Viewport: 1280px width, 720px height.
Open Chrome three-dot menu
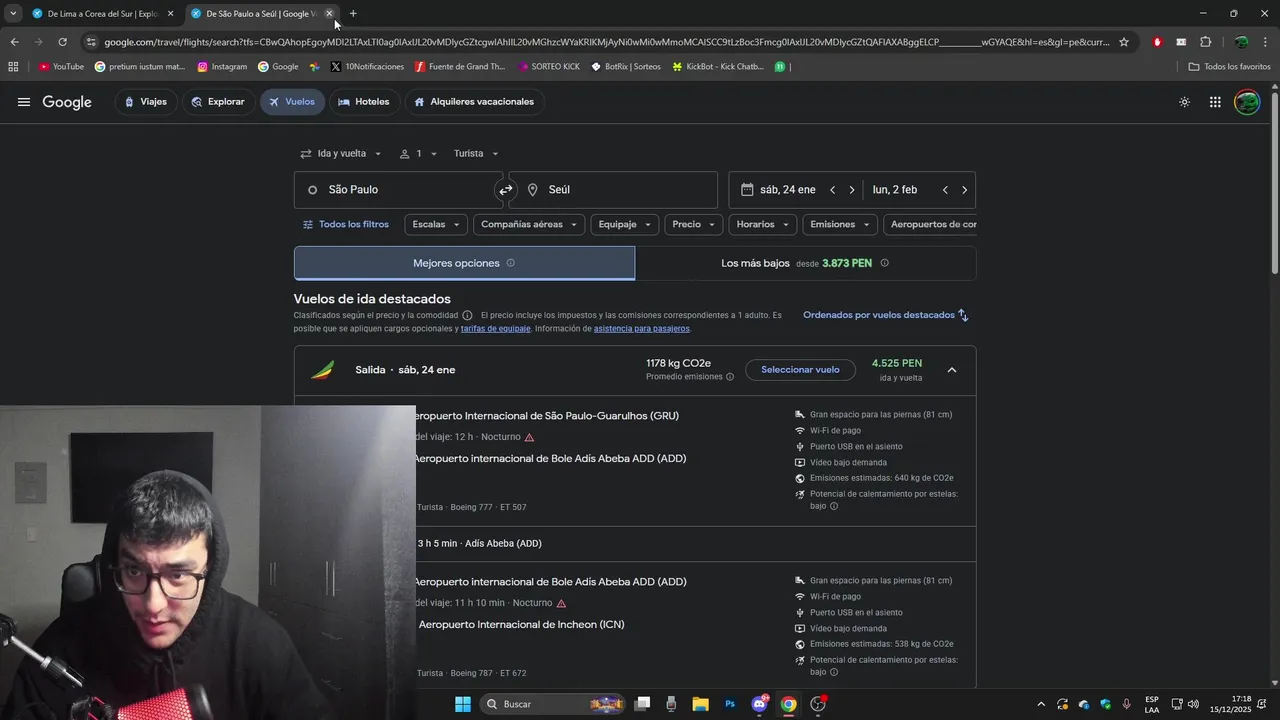coord(1266,42)
